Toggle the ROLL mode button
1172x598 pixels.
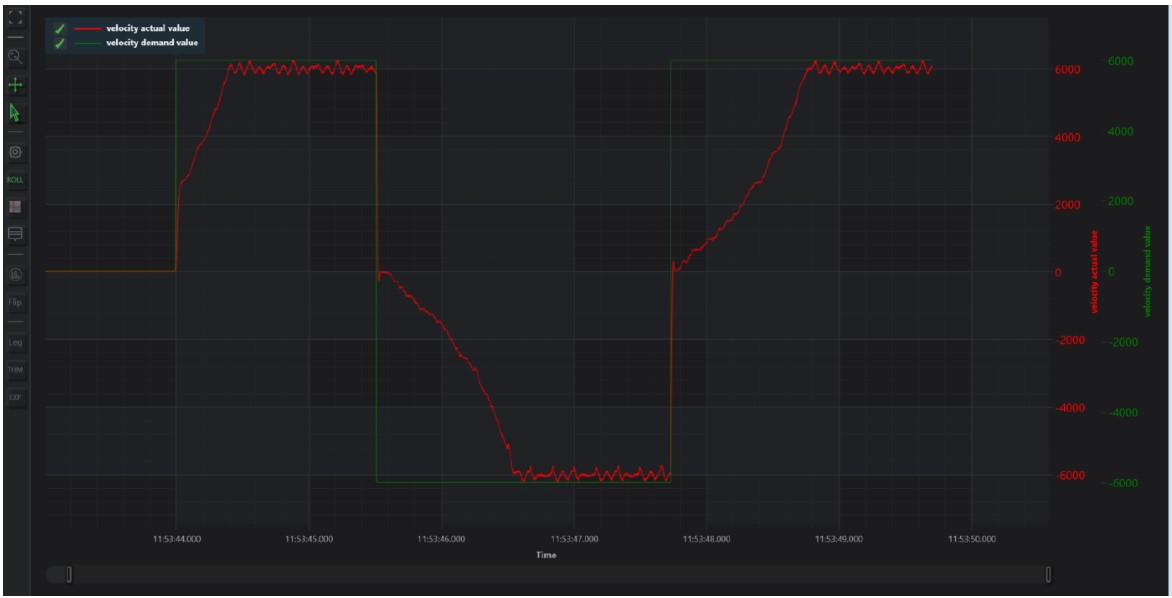point(15,180)
